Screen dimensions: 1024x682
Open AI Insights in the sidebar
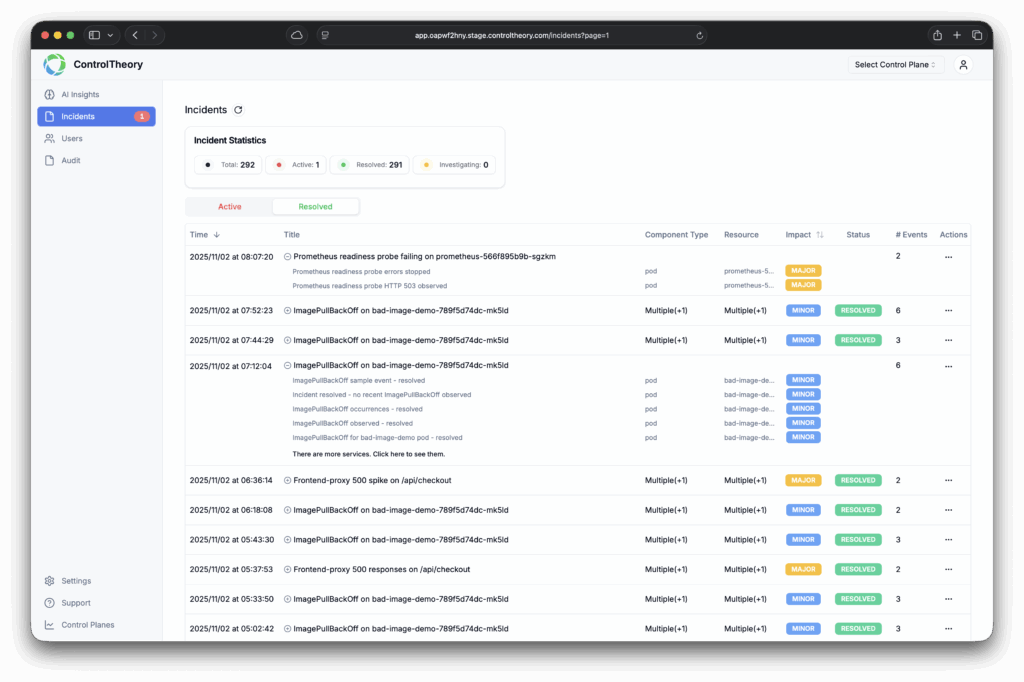[80, 95]
